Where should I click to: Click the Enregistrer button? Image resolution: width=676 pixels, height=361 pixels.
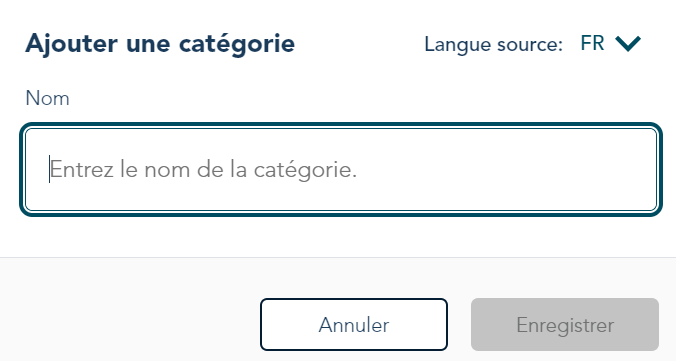coord(565,324)
